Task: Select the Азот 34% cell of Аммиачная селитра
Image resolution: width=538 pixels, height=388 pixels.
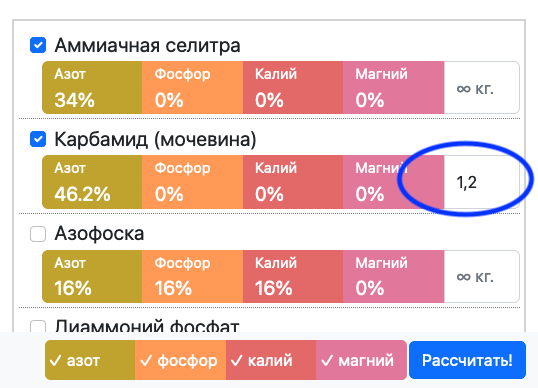Action: (92, 87)
